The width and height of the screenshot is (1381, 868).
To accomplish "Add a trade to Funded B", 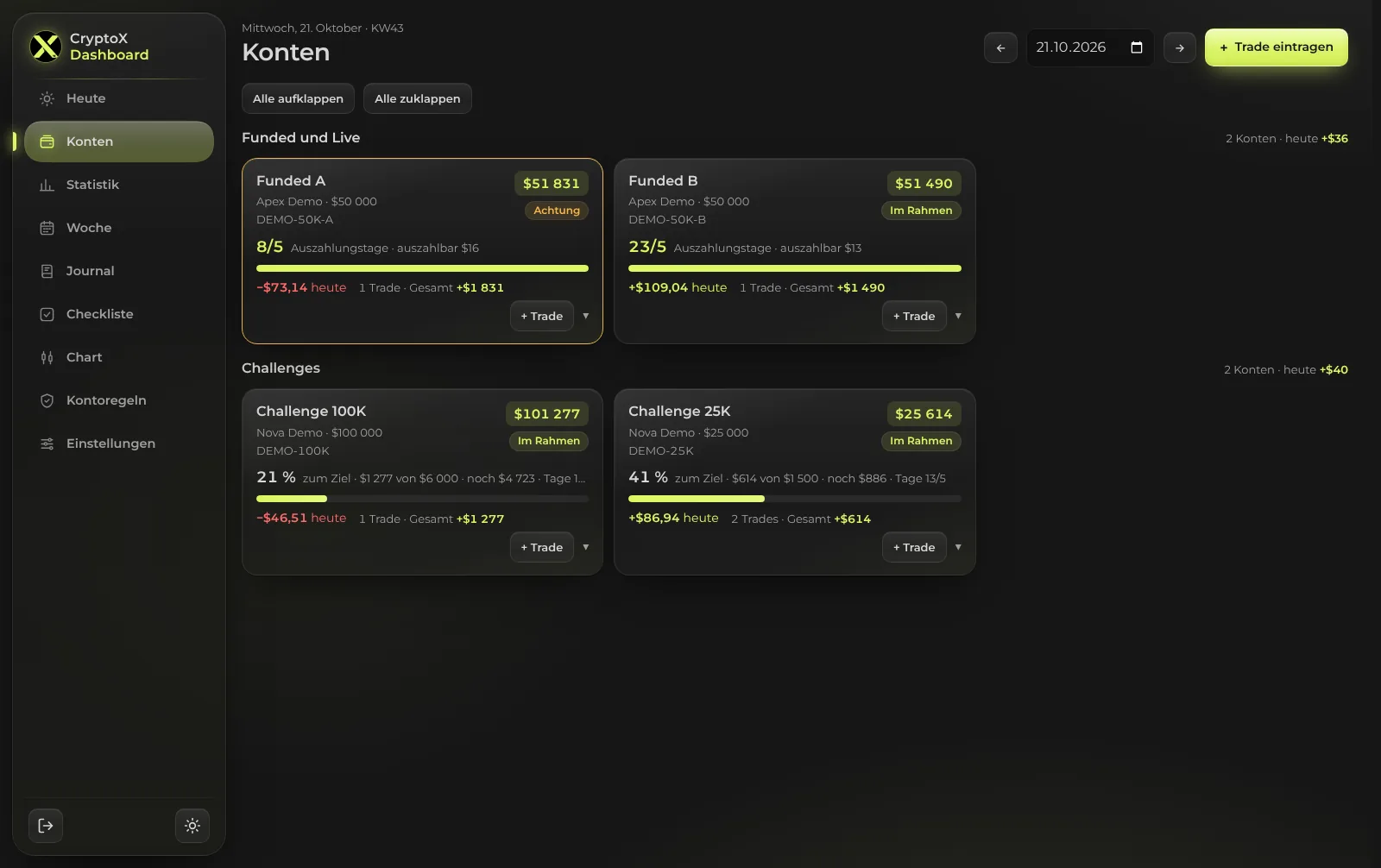I will point(914,316).
